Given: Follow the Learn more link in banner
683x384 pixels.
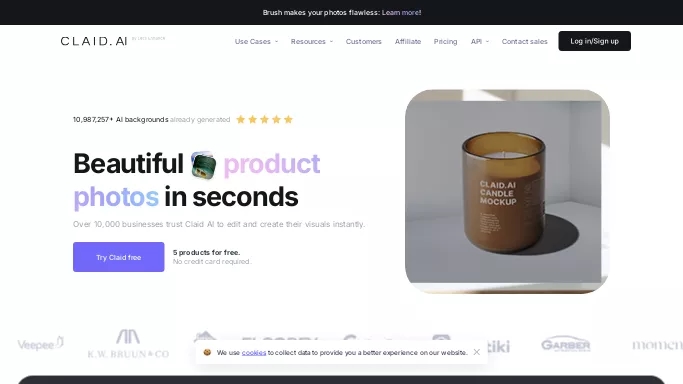Looking at the screenshot, I should pyautogui.click(x=401, y=13).
